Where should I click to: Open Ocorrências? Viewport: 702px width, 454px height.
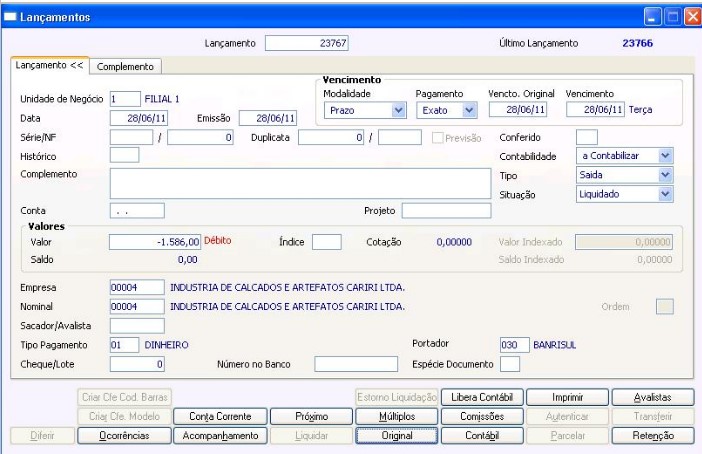tap(124, 436)
